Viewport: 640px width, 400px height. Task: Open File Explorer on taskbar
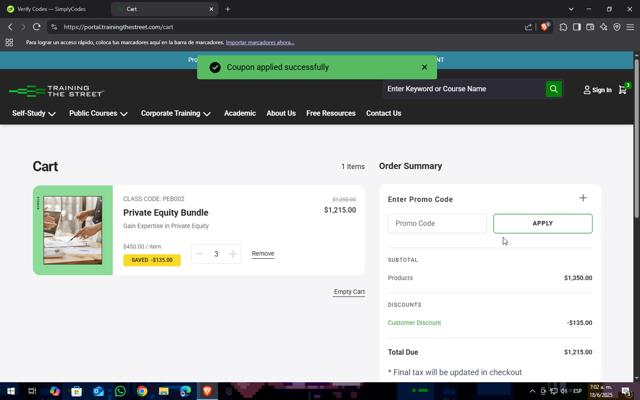pyautogui.click(x=164, y=391)
